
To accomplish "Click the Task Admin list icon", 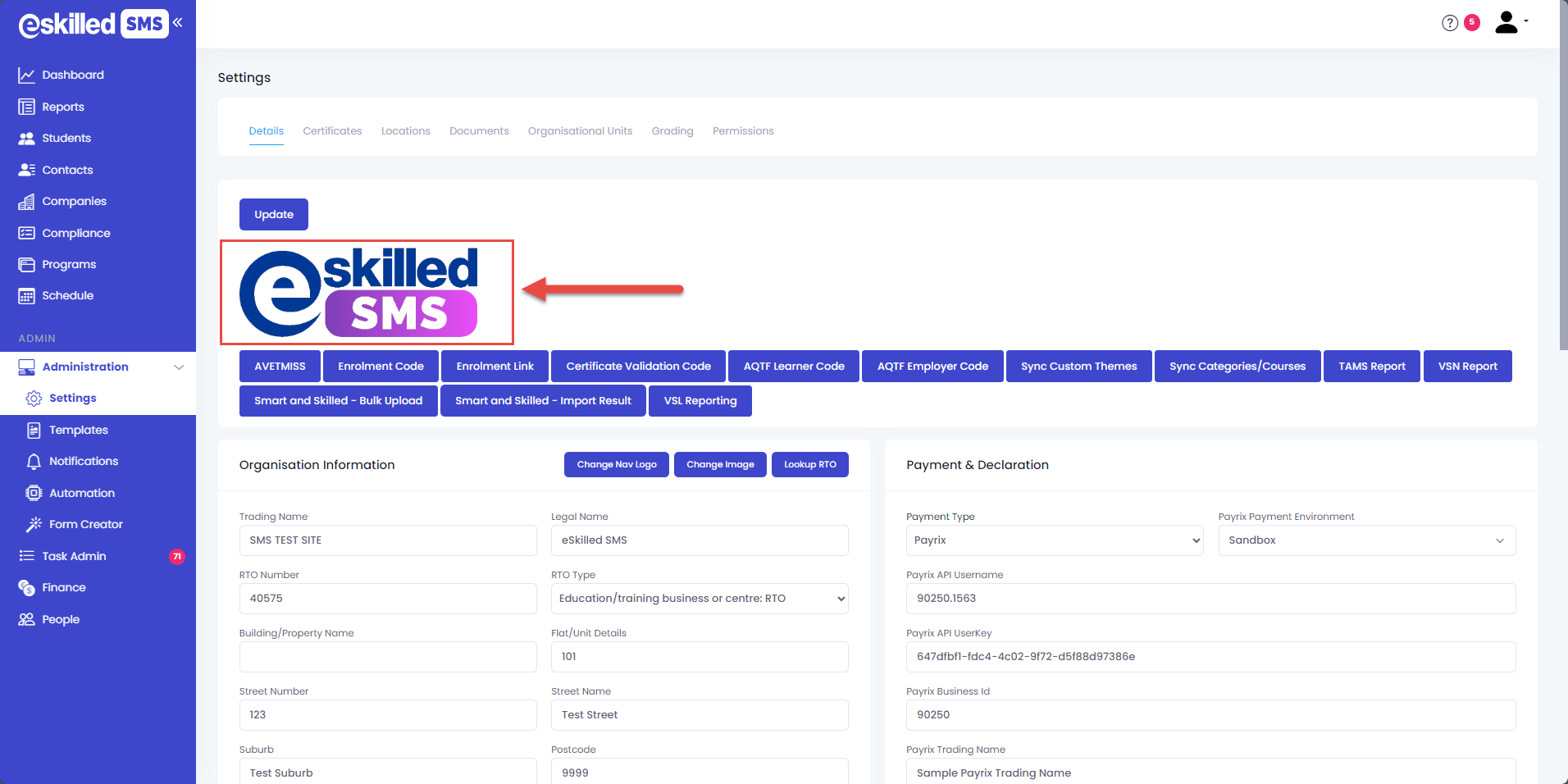I will point(26,556).
